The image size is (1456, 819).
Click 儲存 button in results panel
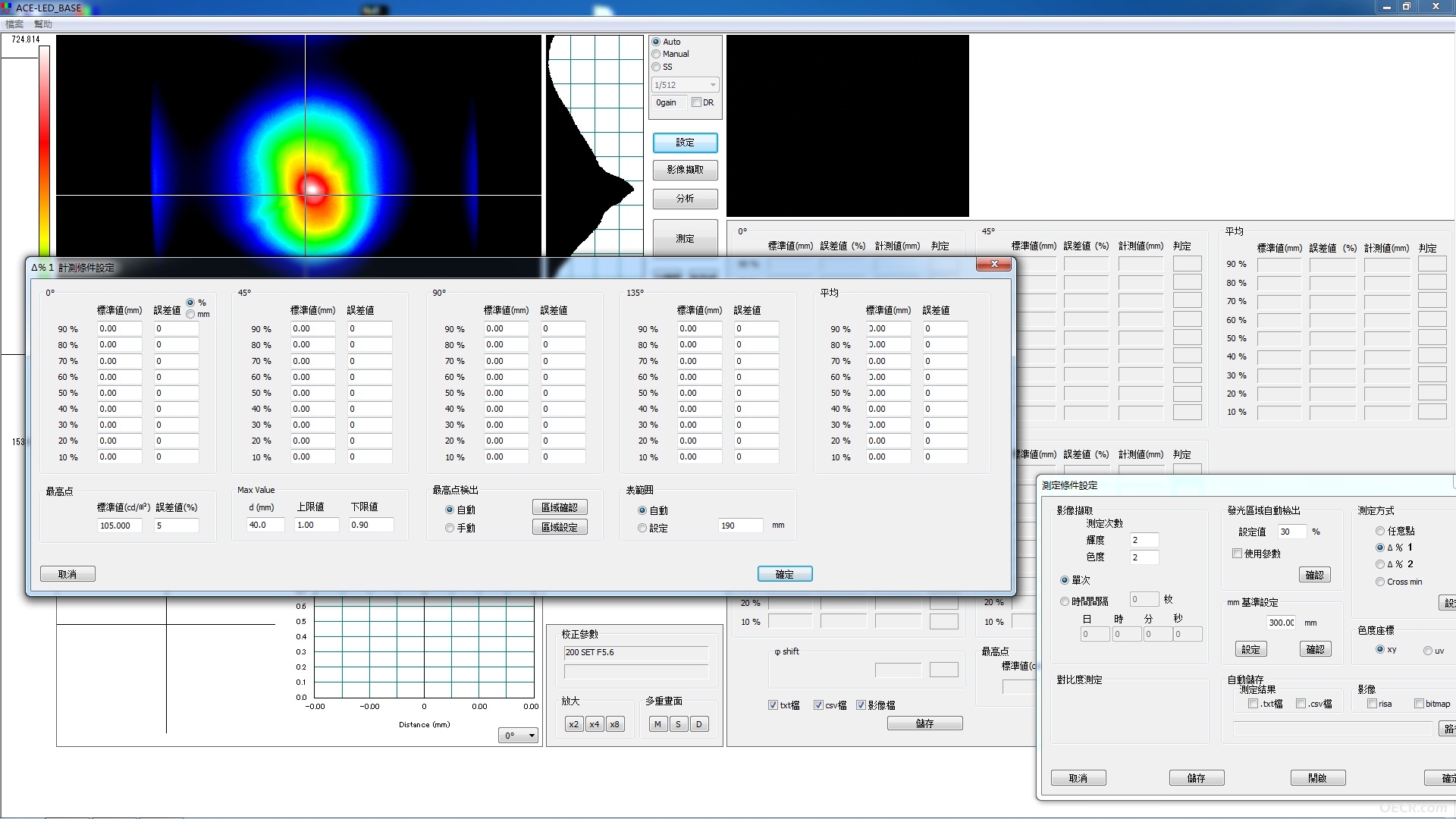924,723
